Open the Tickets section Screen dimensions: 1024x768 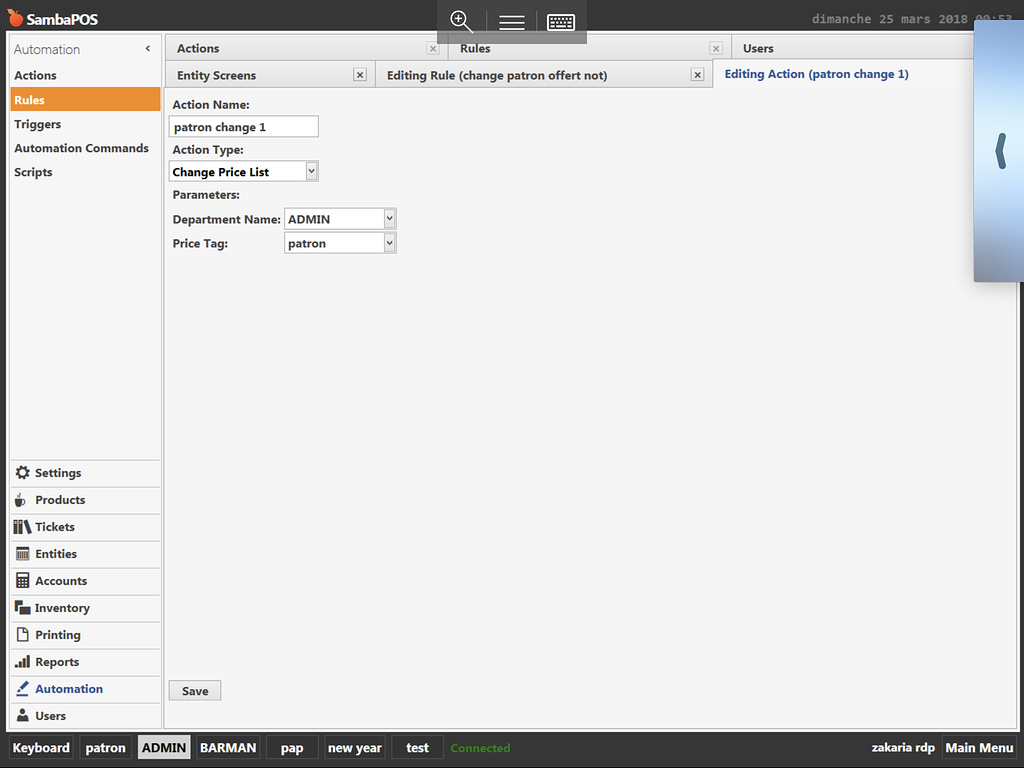click(x=53, y=526)
